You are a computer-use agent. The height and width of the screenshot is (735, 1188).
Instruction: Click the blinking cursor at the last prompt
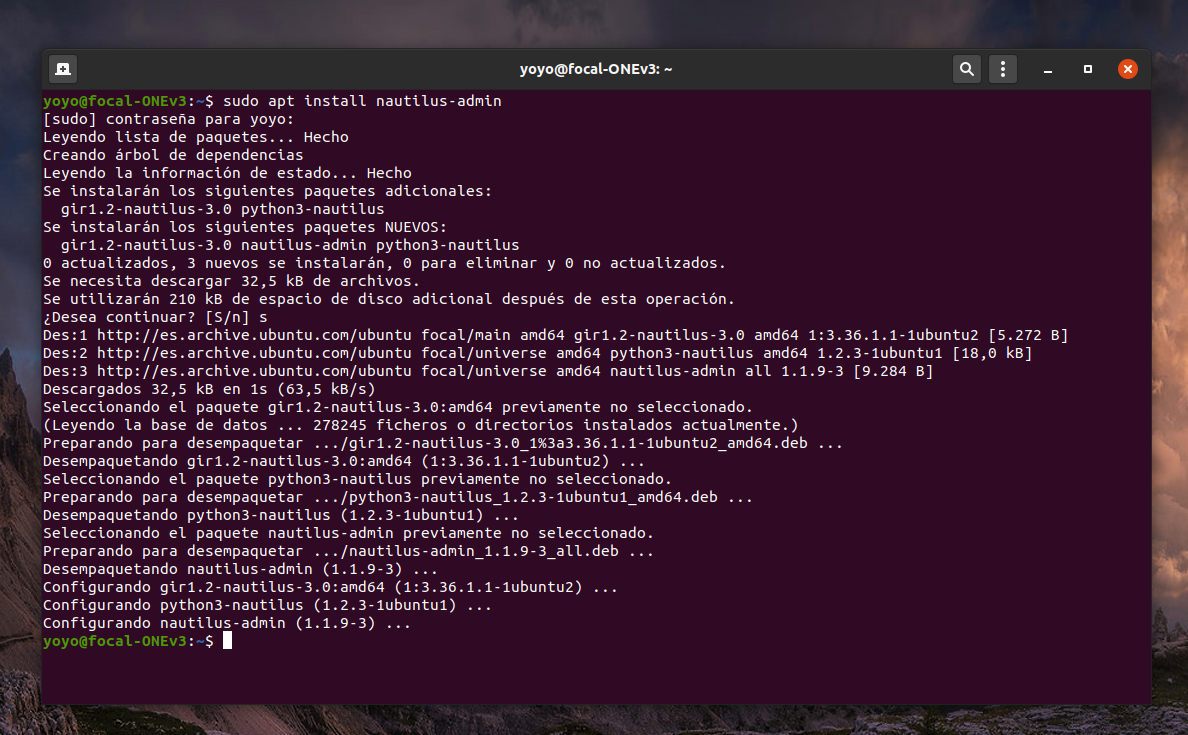[x=228, y=641]
